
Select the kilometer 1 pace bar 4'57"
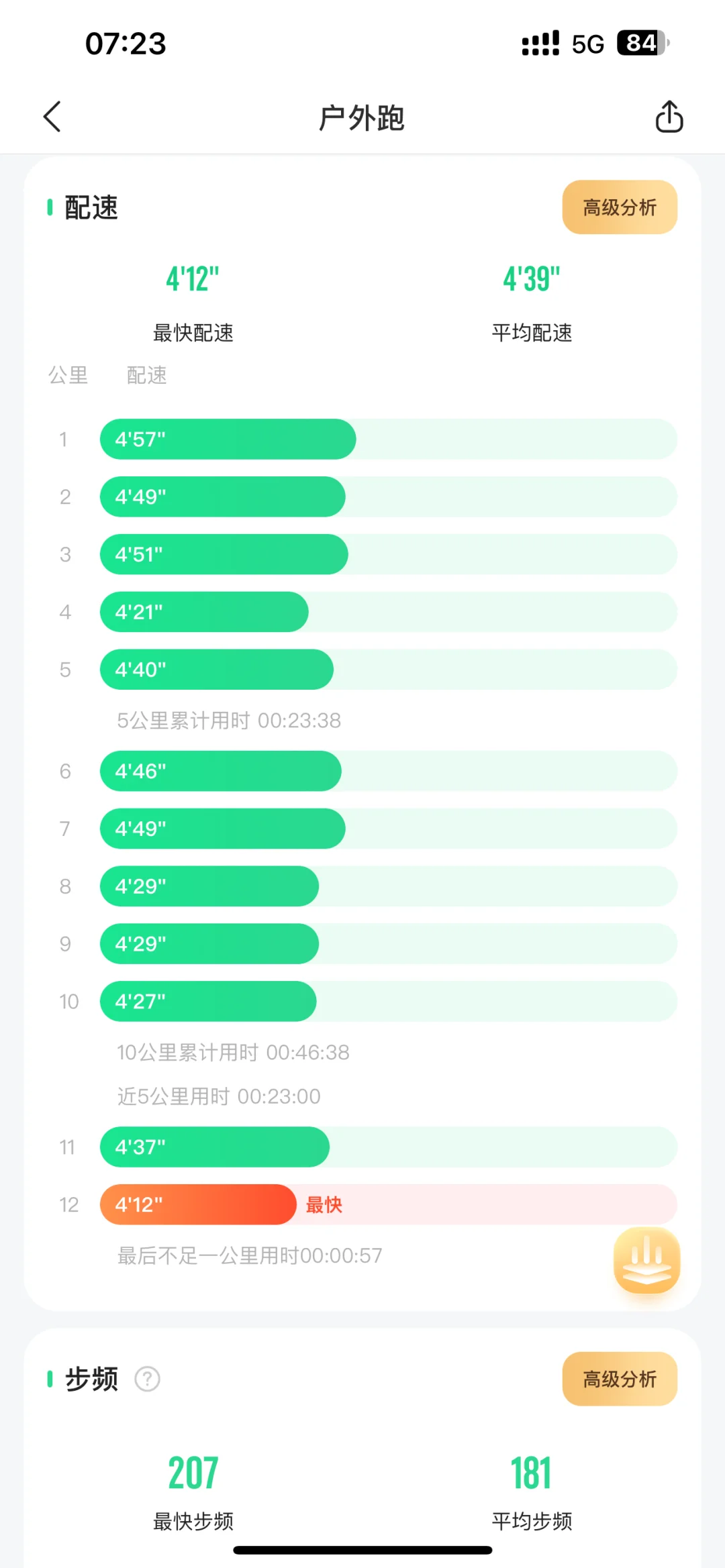click(x=228, y=439)
